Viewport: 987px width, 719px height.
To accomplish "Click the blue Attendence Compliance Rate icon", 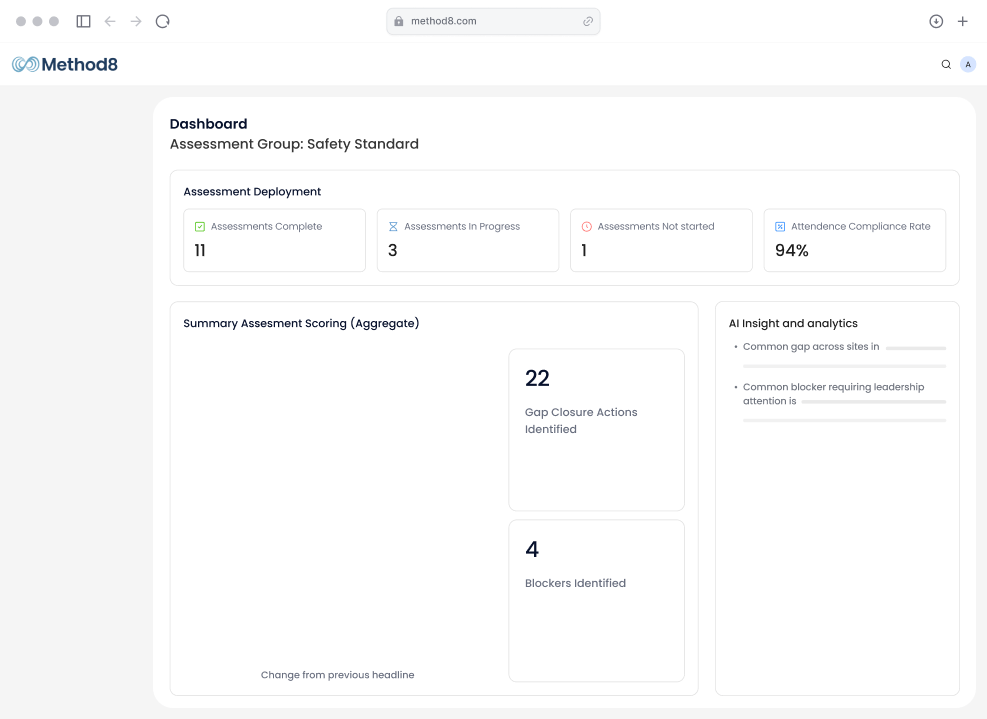I will click(x=780, y=227).
